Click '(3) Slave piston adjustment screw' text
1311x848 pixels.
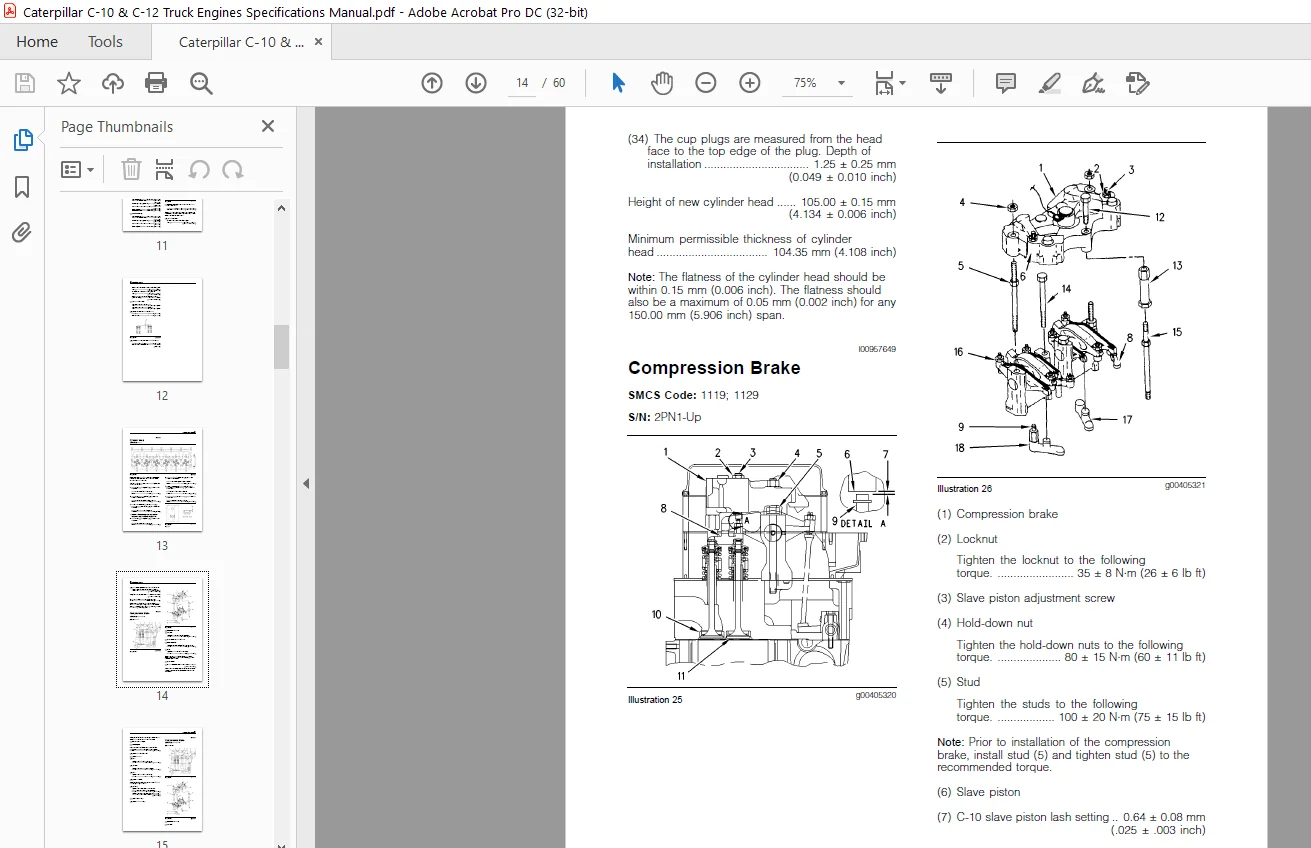tap(1026, 598)
